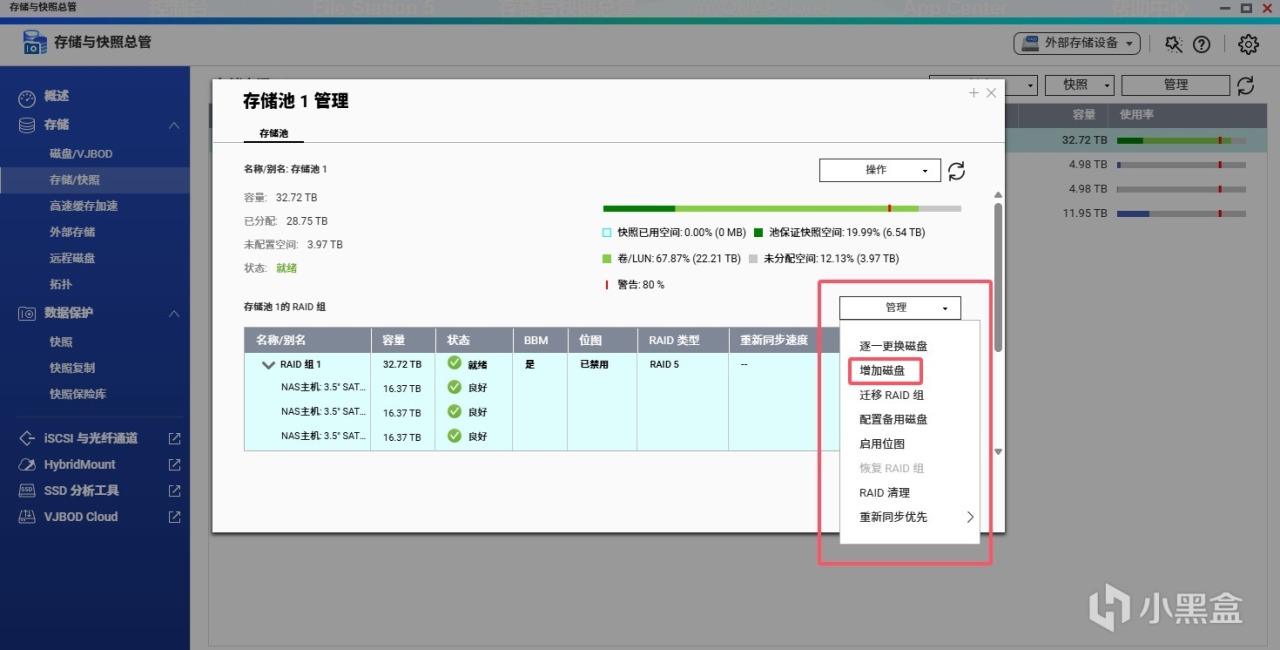1280x650 pixels.
Task: Click usage bar of 11.95 TB row
Action: point(1181,213)
